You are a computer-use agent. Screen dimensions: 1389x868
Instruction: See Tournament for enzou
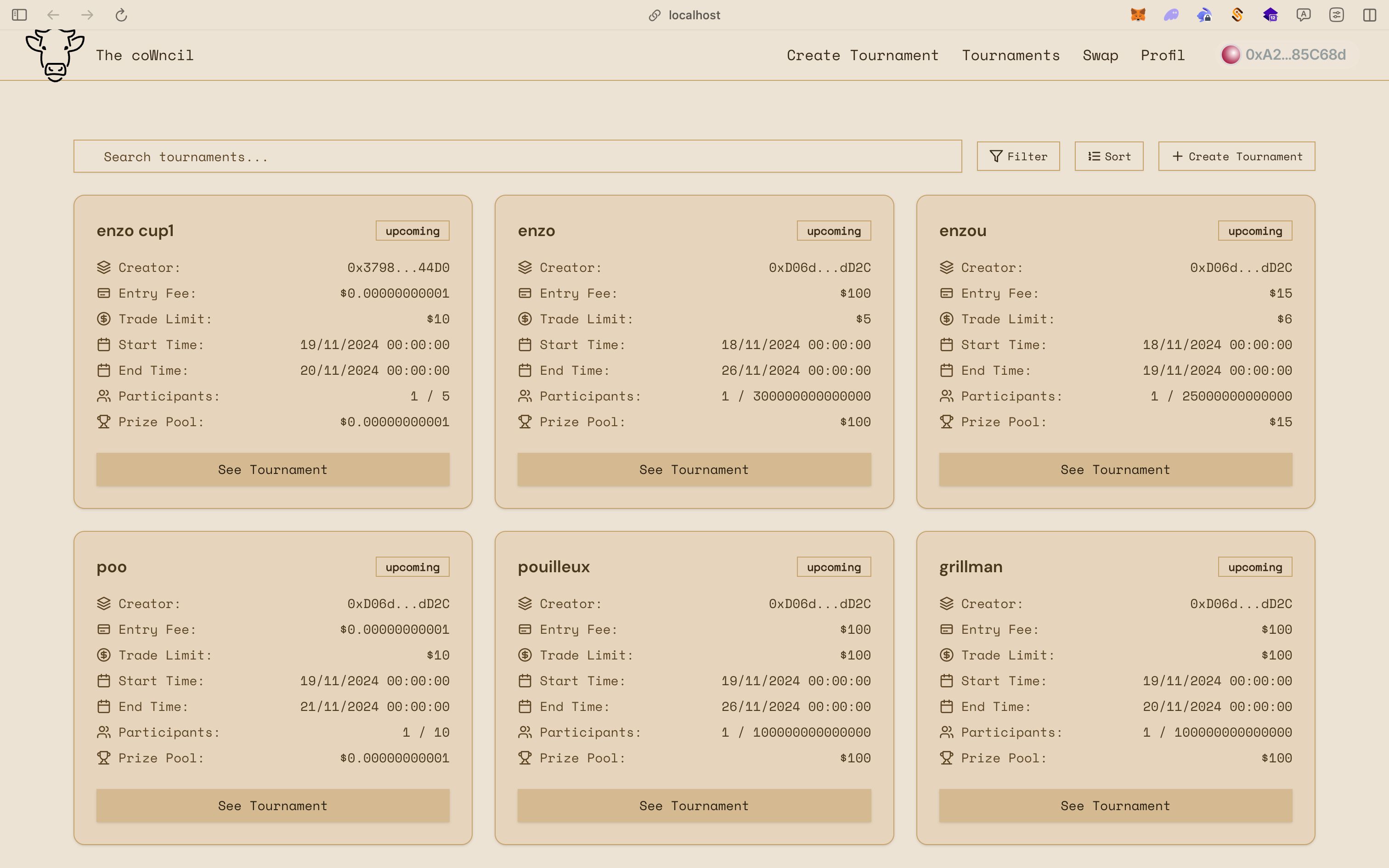(1115, 469)
